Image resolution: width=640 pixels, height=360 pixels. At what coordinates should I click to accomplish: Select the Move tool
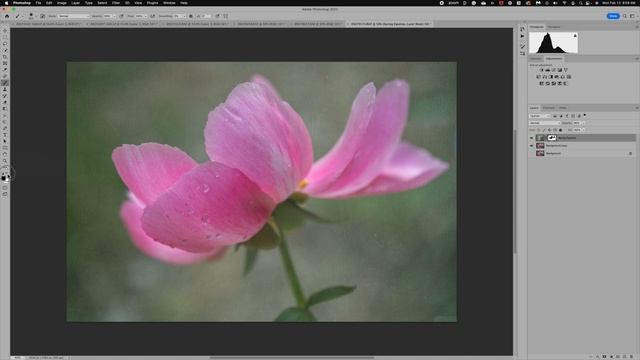[x=5, y=31]
